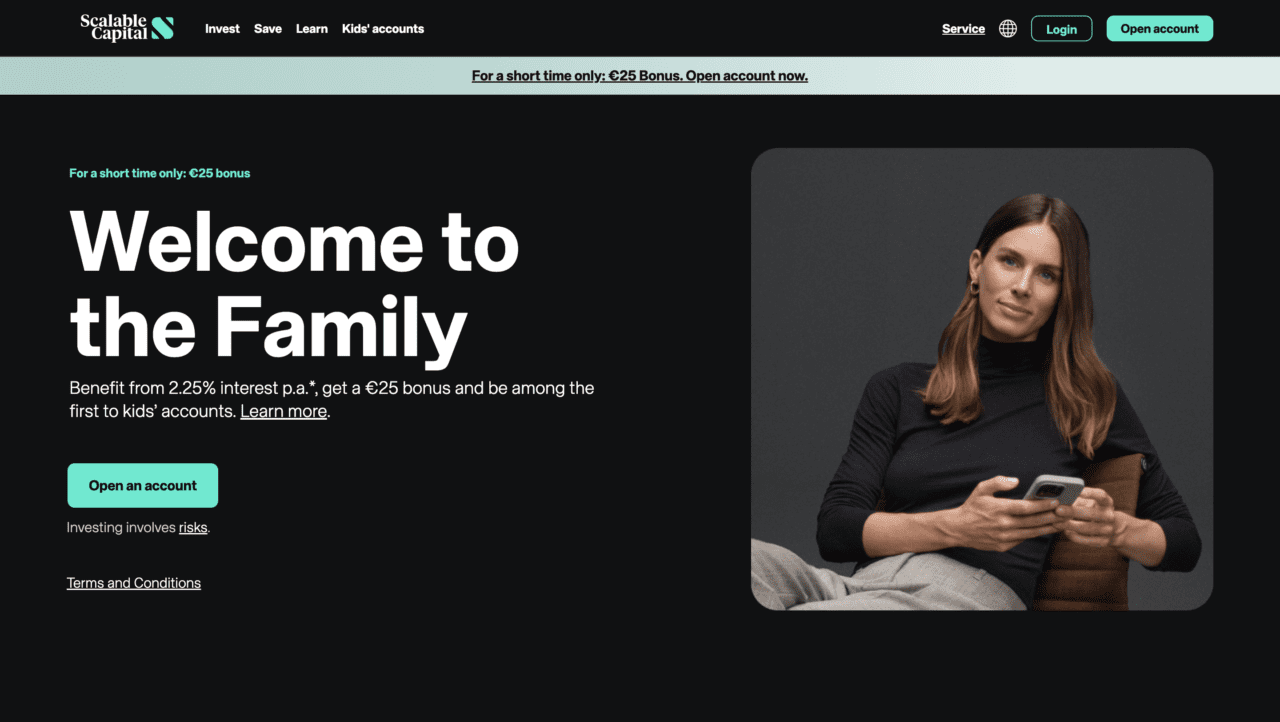This screenshot has width=1280, height=722.
Task: Open the €25 Bonus banner link
Action: pos(640,76)
